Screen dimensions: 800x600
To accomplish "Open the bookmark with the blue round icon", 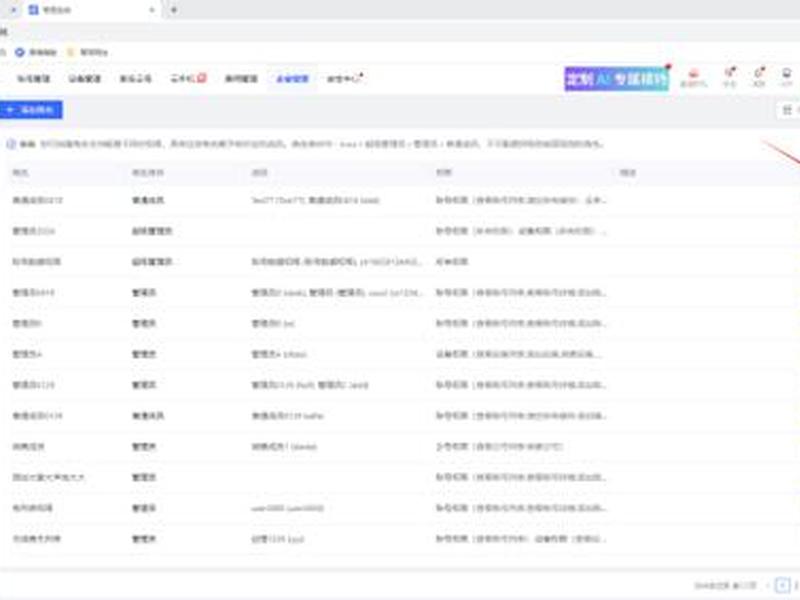I will [36, 52].
